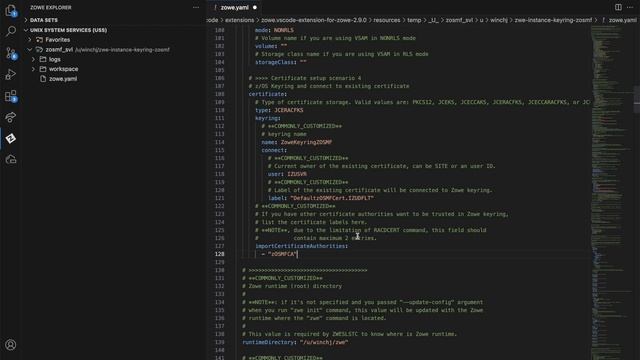640x360 pixels.
Task: Open the Source Control view
Action: coord(11,53)
